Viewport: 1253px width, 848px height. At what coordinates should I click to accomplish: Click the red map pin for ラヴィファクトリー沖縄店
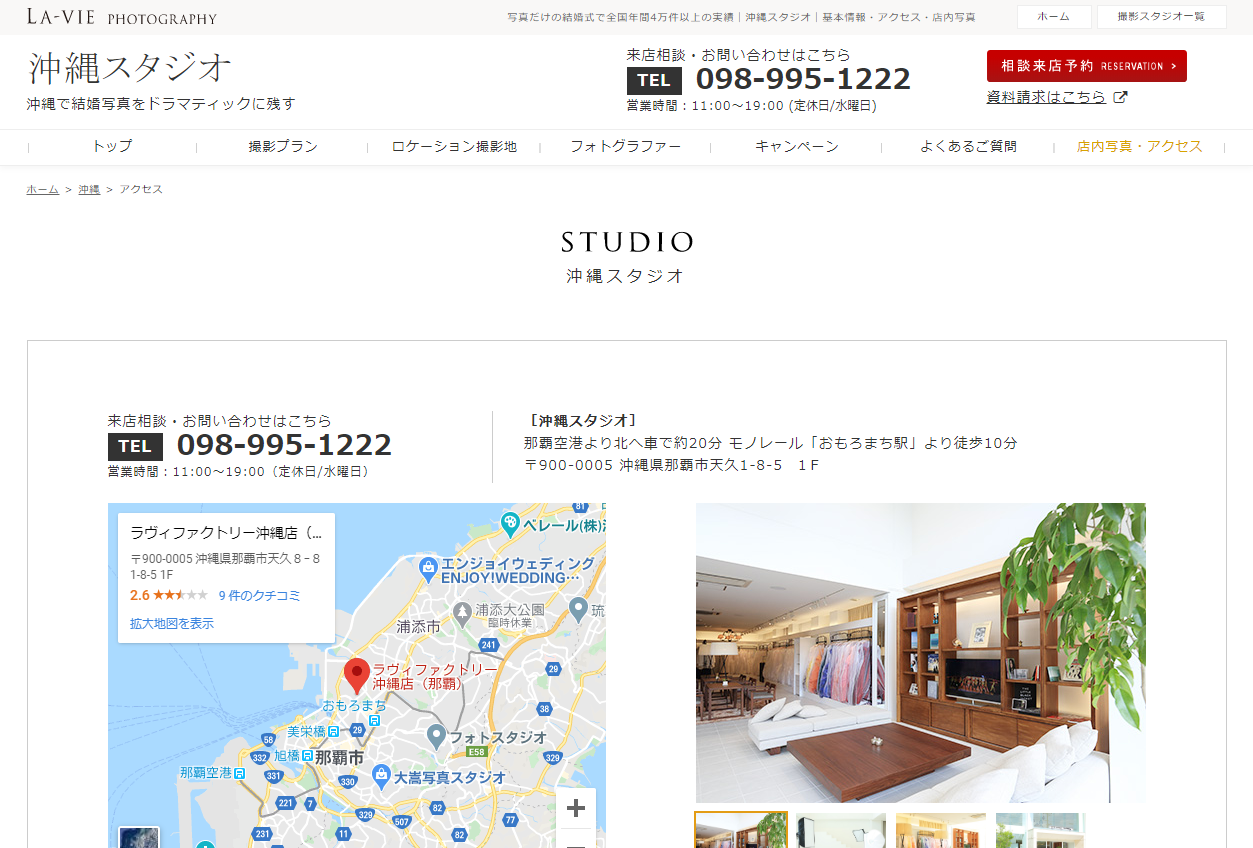point(356,675)
